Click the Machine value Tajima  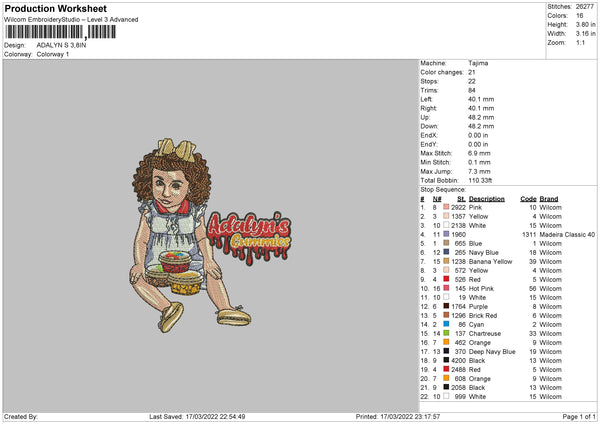[478, 63]
